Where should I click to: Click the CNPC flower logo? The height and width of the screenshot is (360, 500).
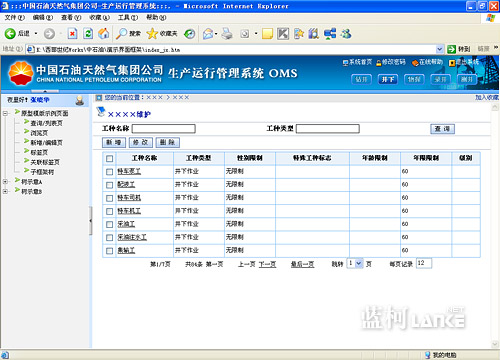[21, 73]
